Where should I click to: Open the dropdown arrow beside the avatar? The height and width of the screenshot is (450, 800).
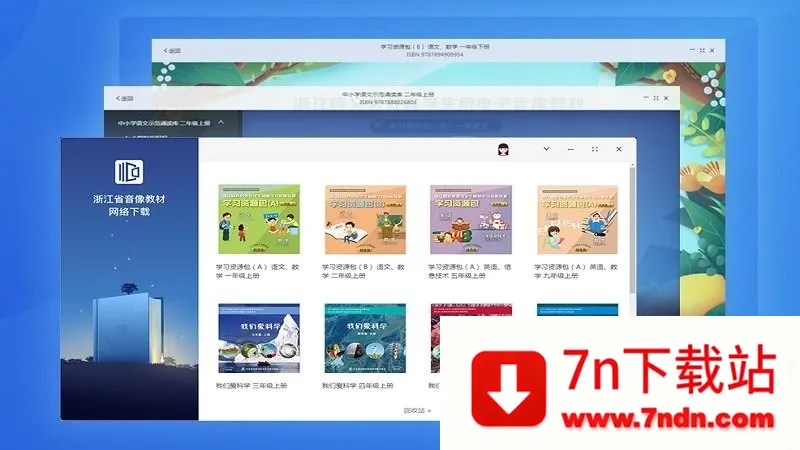coord(546,149)
